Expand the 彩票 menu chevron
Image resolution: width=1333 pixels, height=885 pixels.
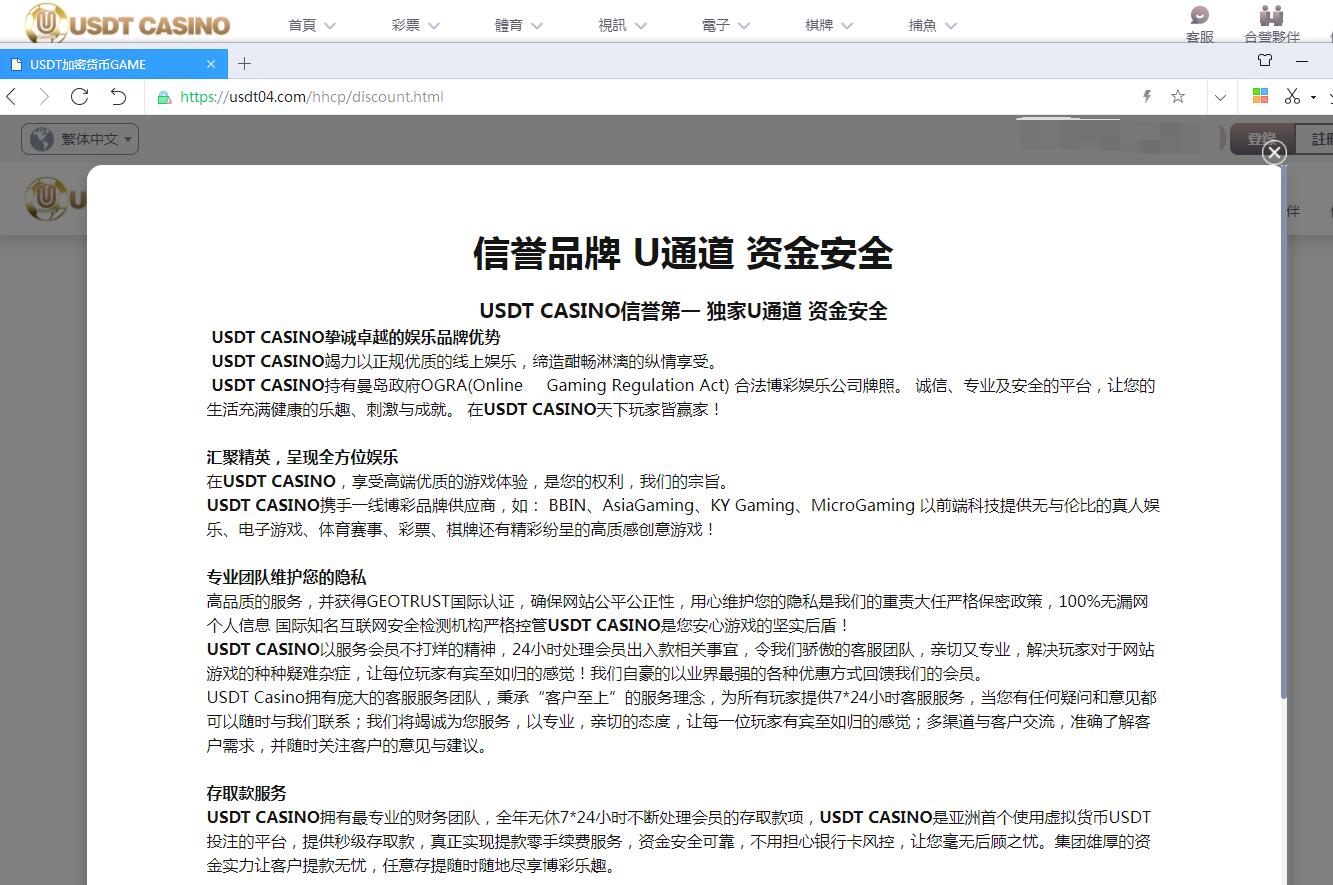434,26
